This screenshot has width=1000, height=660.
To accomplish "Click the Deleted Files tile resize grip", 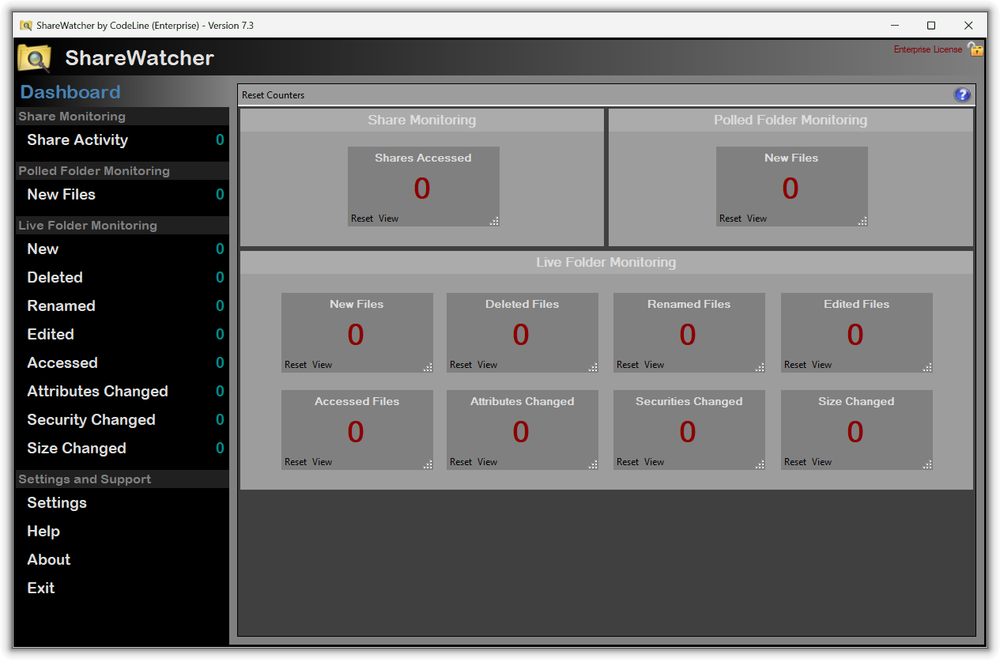I will (593, 367).
